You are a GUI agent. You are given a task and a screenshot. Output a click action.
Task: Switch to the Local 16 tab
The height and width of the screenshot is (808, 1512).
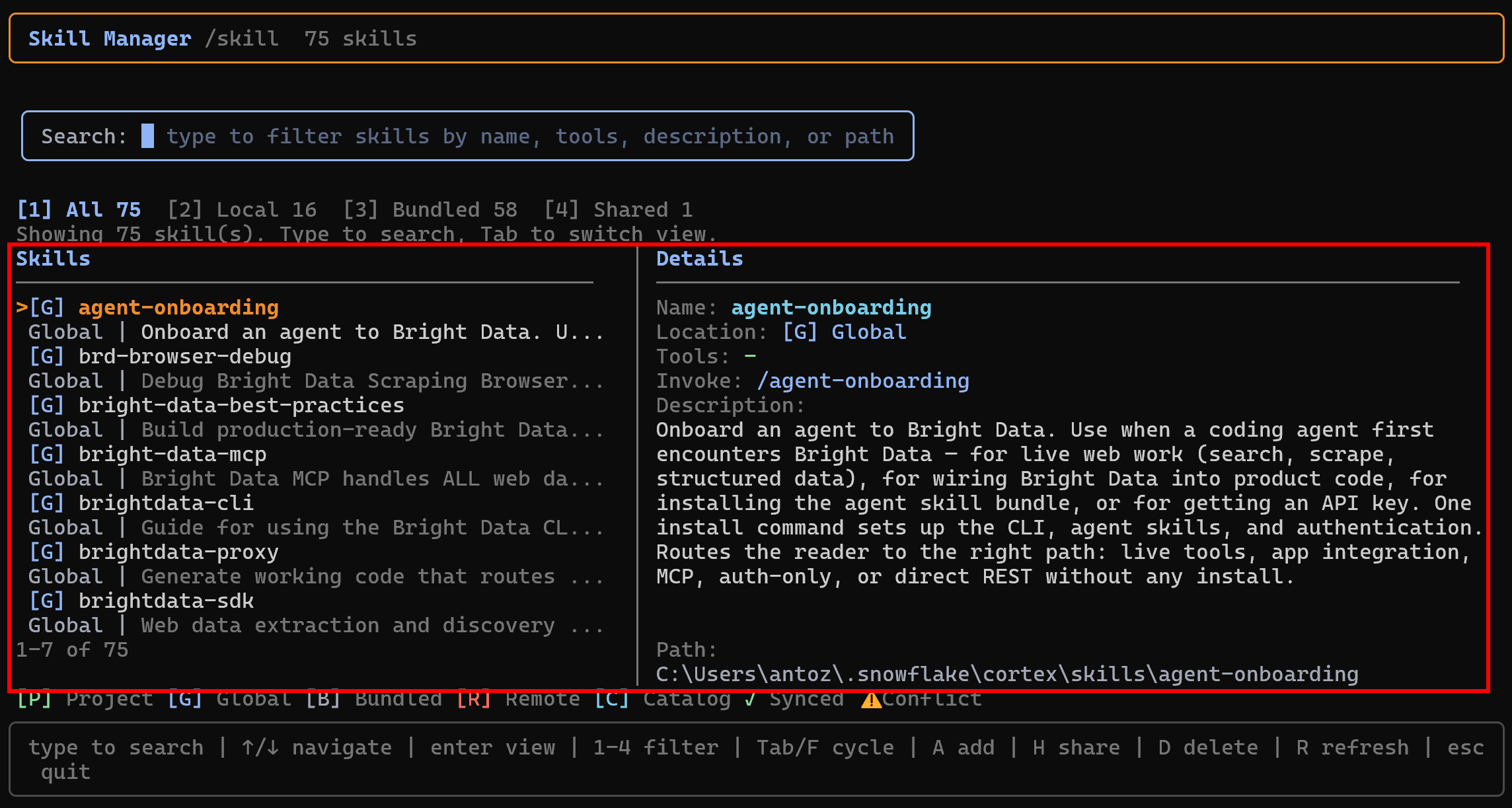tap(242, 210)
